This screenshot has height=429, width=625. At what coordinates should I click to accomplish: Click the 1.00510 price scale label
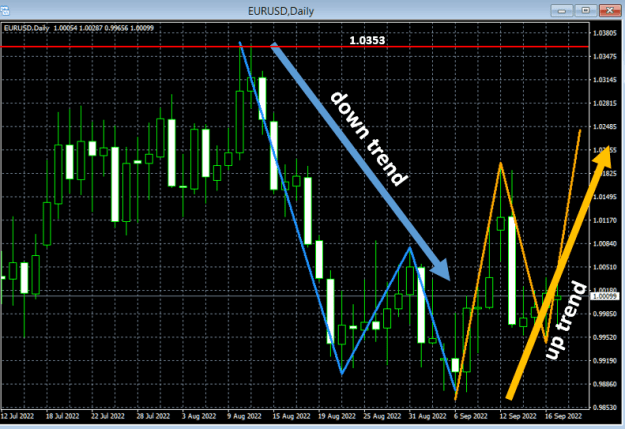(x=605, y=267)
